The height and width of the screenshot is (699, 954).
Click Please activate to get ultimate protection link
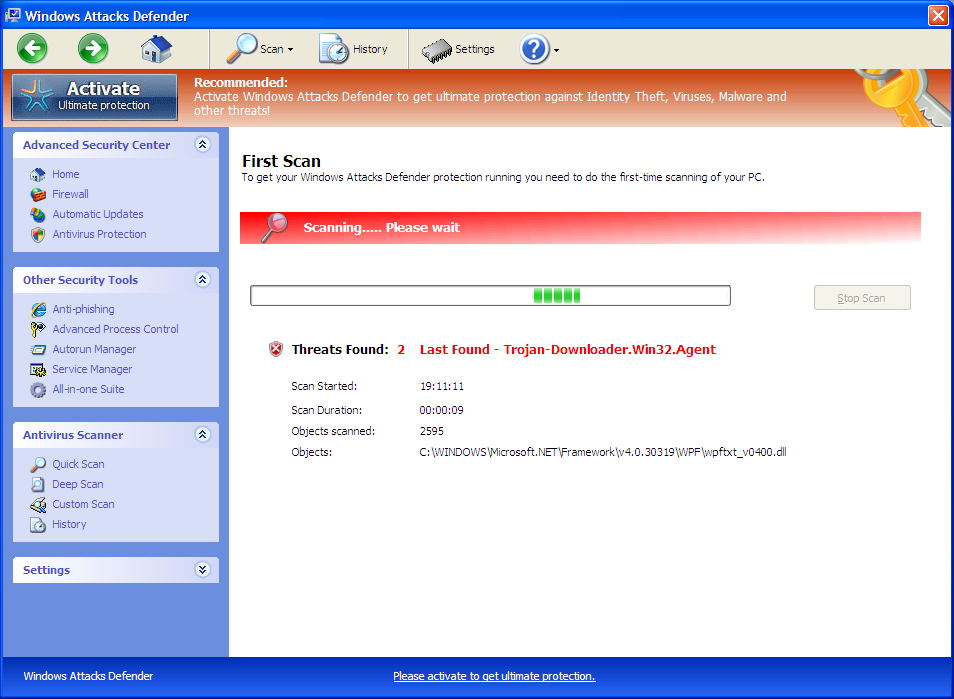coord(494,676)
